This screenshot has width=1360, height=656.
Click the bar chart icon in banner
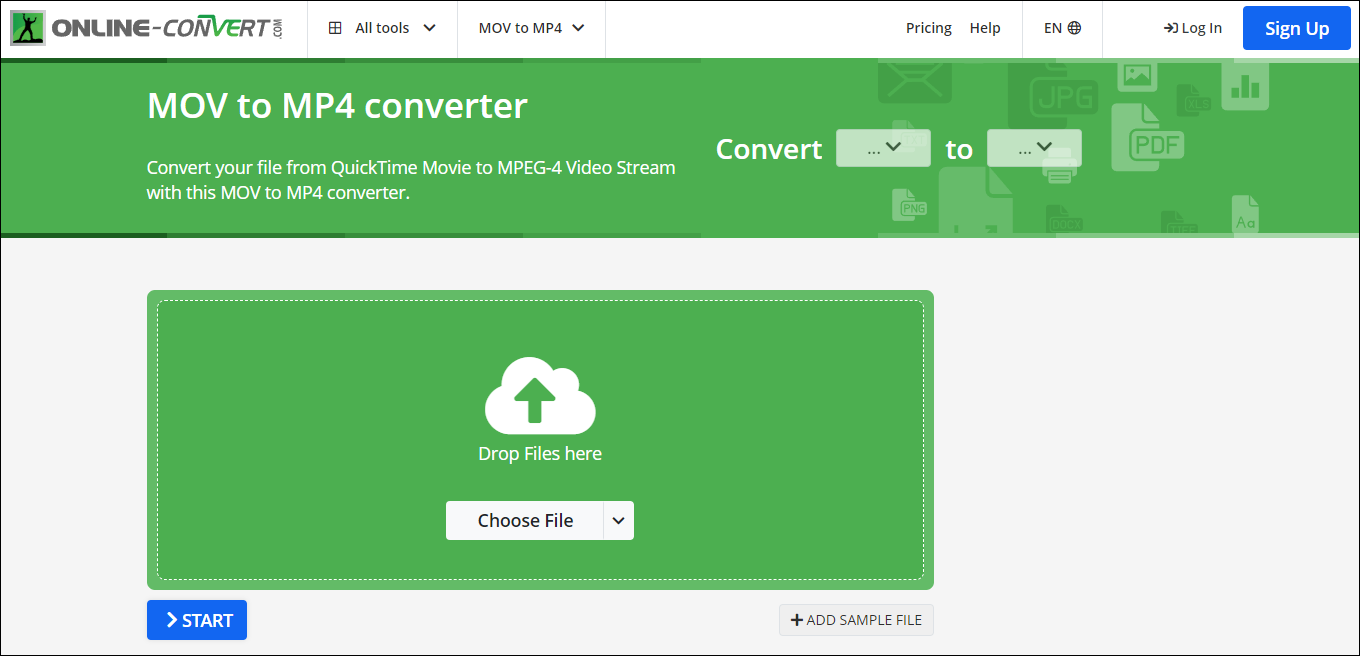[x=1245, y=87]
